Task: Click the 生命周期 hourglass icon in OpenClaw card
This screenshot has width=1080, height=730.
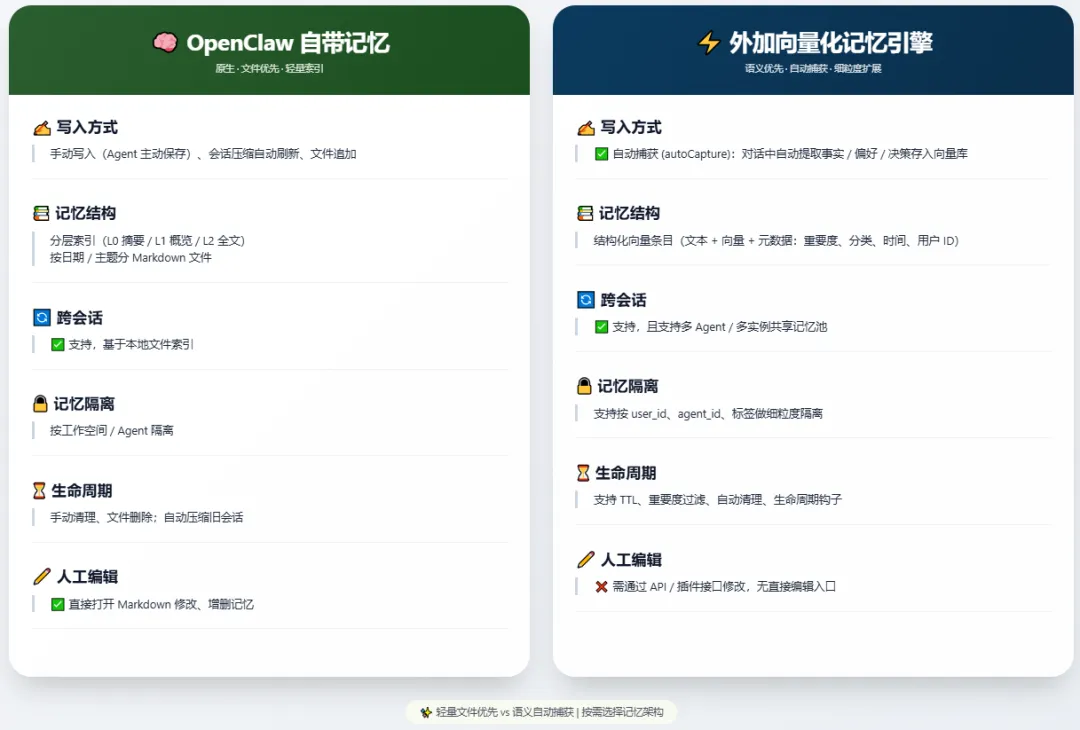Action: (x=39, y=490)
